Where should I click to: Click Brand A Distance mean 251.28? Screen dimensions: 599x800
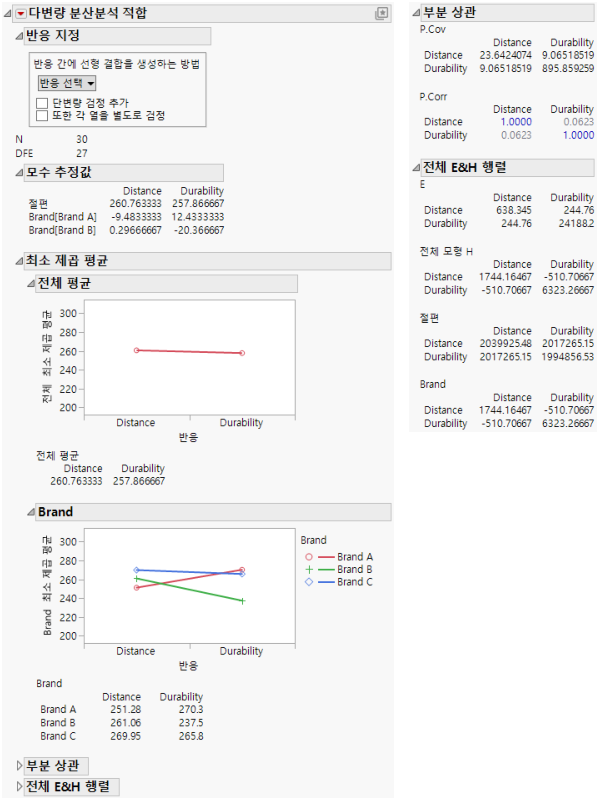(x=126, y=710)
